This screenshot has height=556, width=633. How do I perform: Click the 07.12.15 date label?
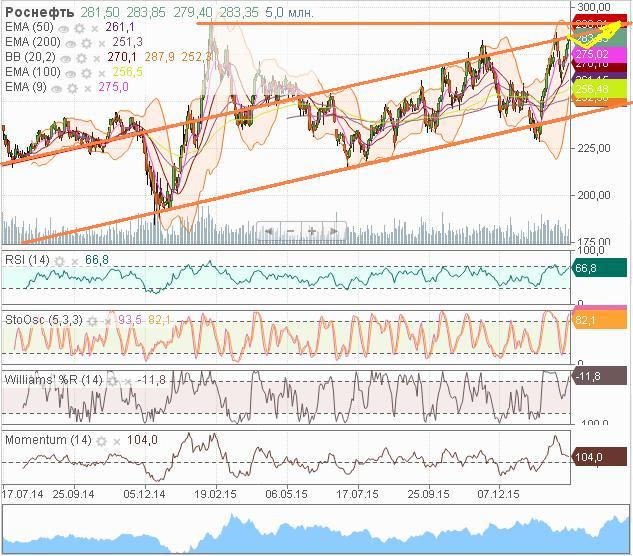[x=499, y=494]
